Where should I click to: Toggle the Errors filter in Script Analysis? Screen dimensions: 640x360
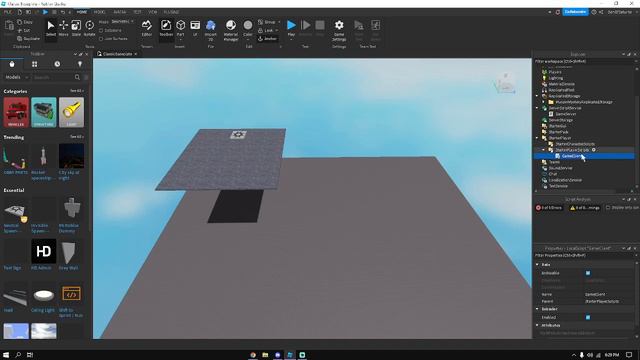pyautogui.click(x=549, y=208)
